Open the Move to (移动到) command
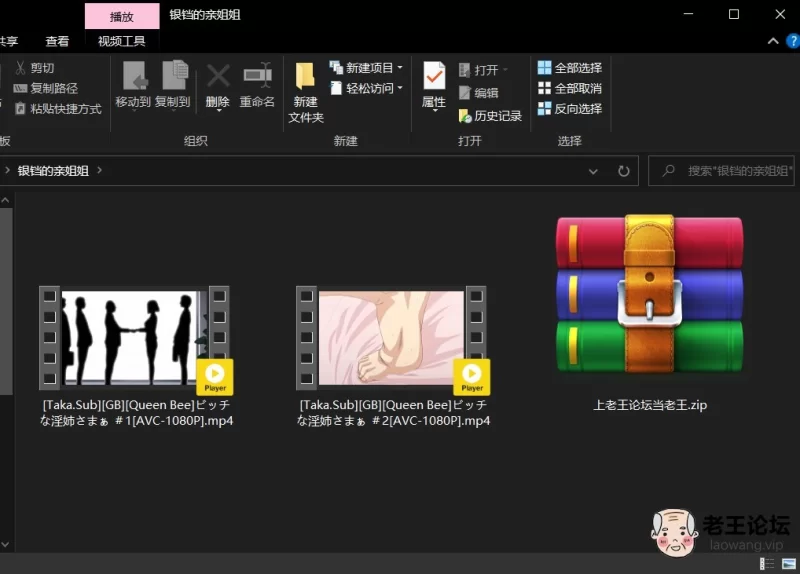Screen dimensions: 800x574 [x=133, y=85]
